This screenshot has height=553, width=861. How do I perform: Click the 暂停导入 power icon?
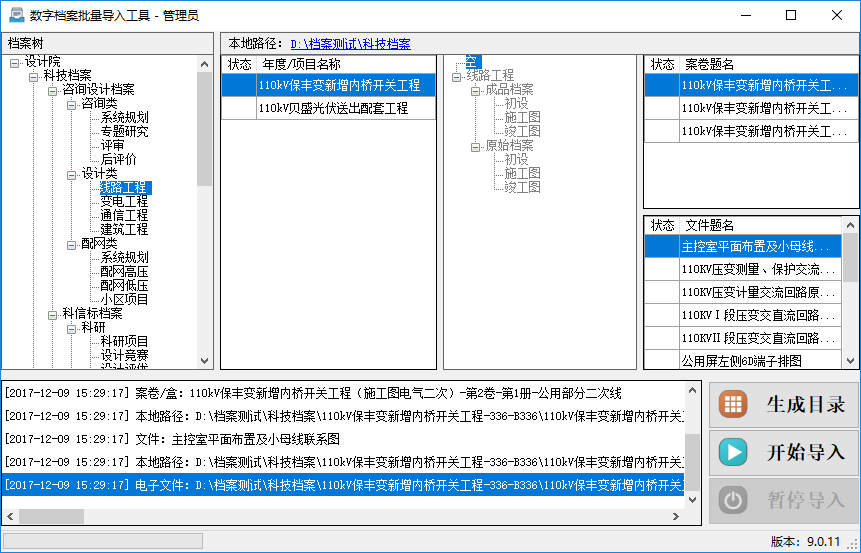735,500
